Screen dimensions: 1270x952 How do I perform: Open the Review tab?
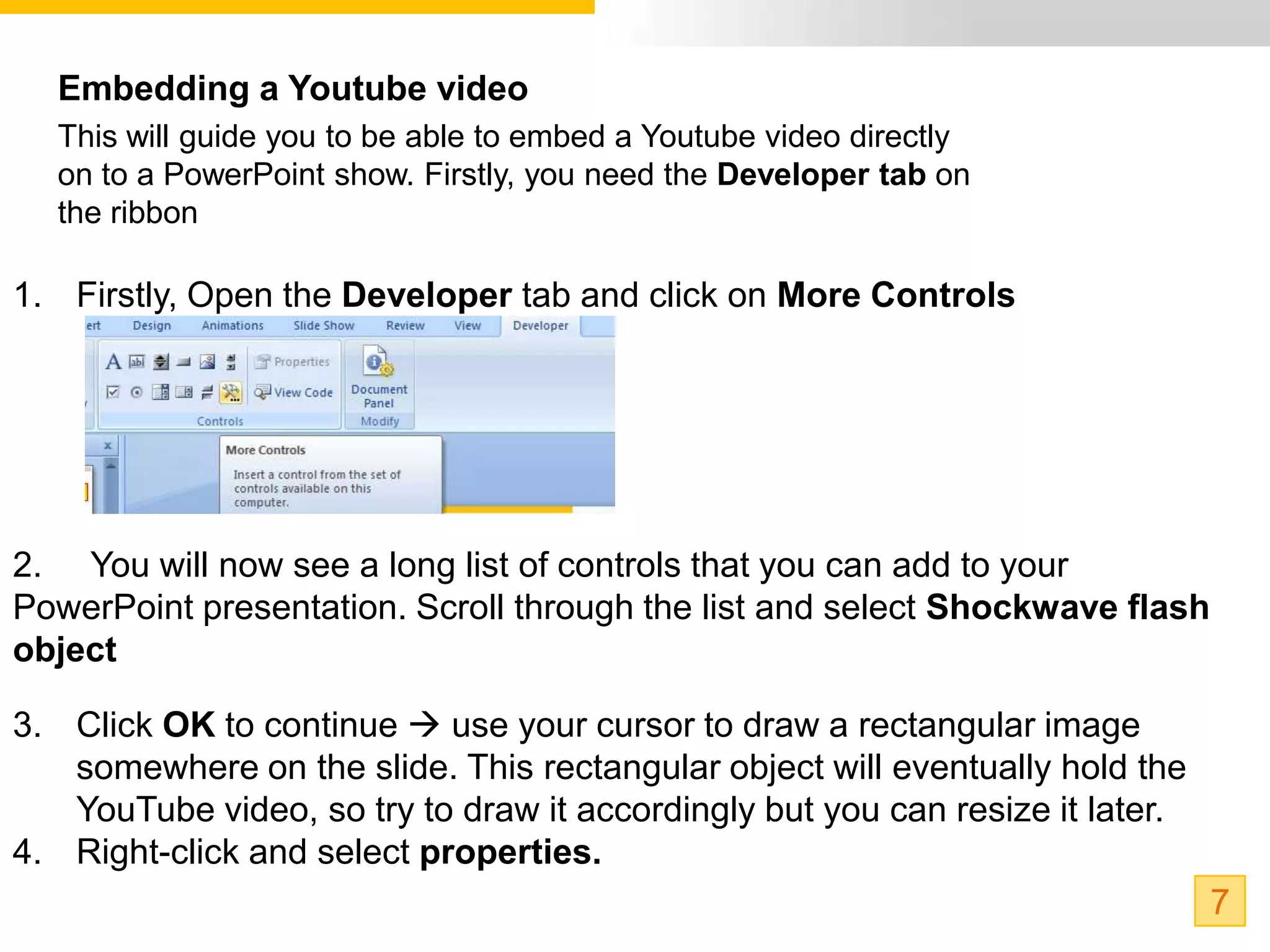point(405,325)
